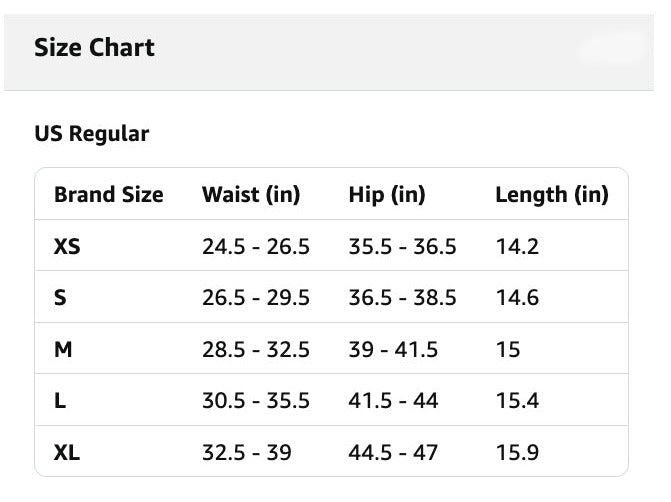671x502 pixels.
Task: Click the Waist (in) column header
Action: pyautogui.click(x=251, y=195)
